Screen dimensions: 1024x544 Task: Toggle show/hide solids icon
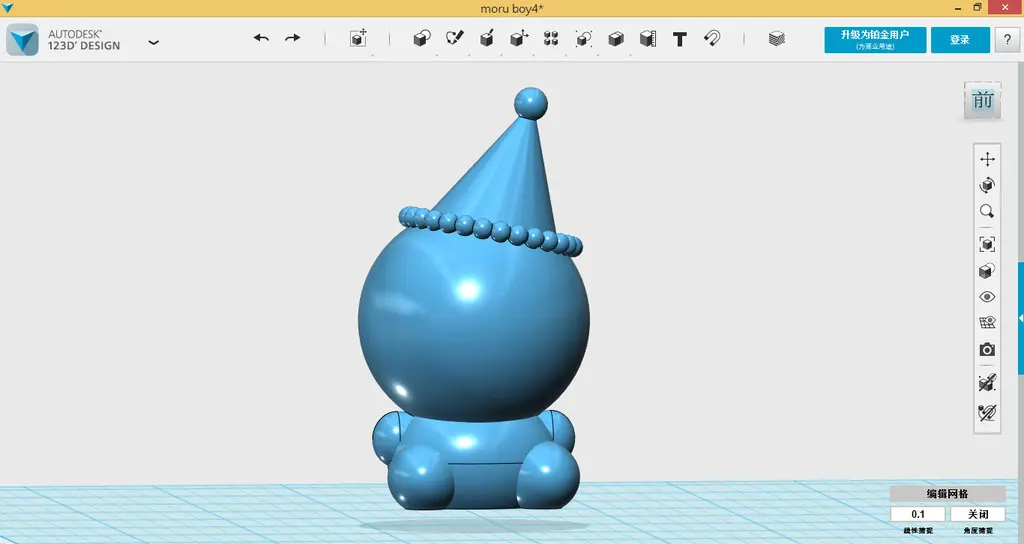point(987,382)
